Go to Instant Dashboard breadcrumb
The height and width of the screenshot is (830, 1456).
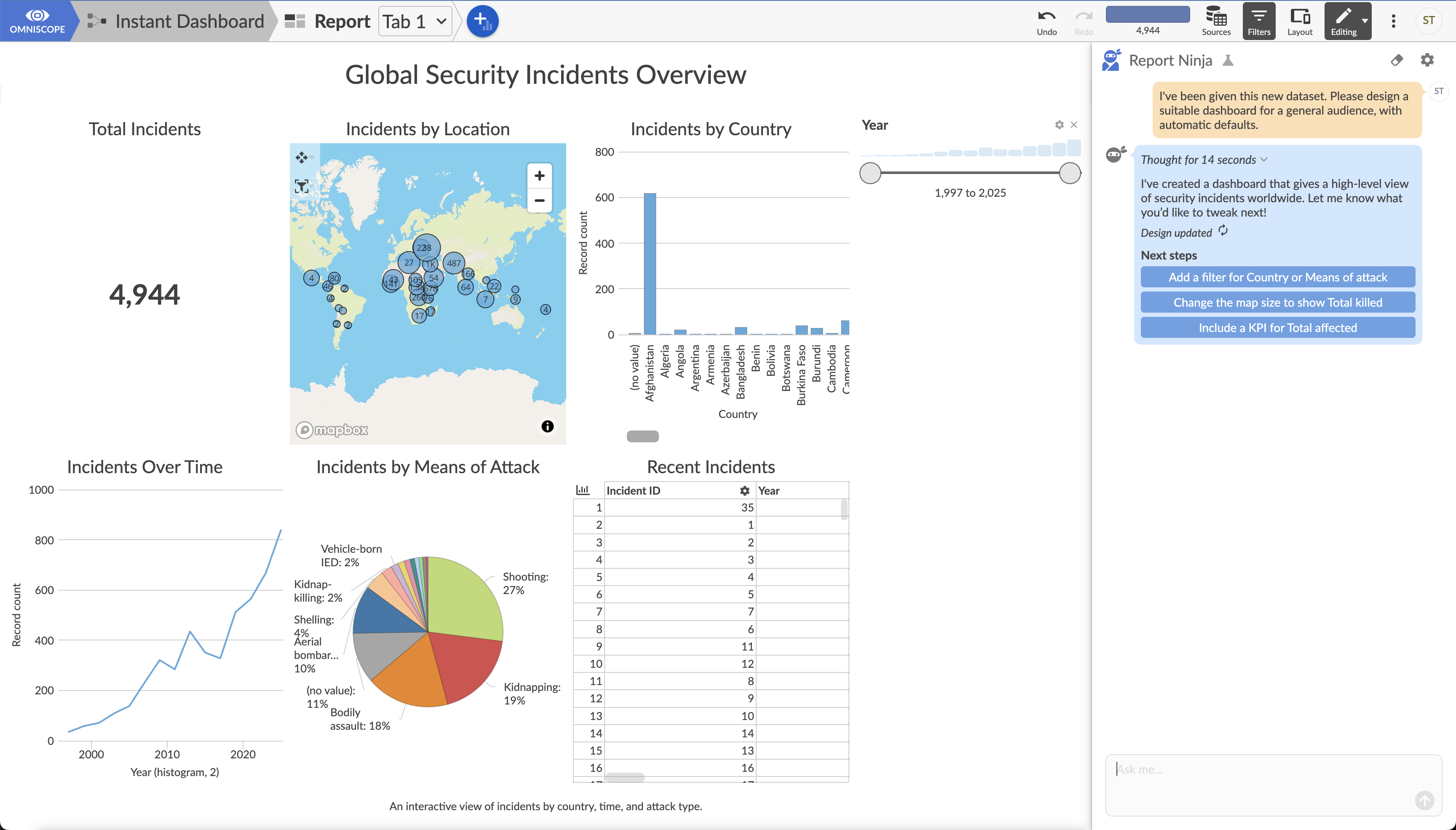189,21
